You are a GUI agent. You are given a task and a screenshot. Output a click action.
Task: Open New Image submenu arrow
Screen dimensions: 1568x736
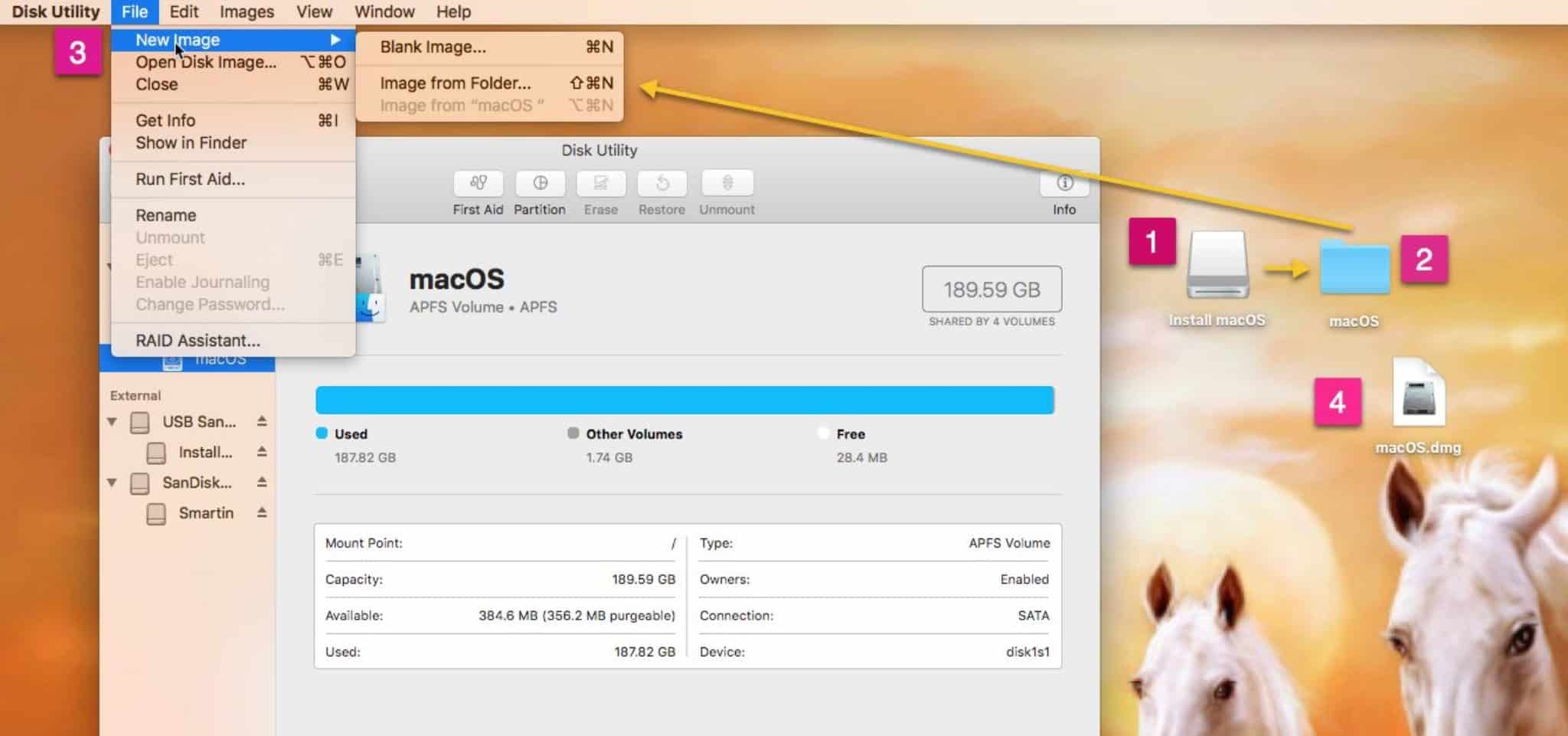coord(335,39)
